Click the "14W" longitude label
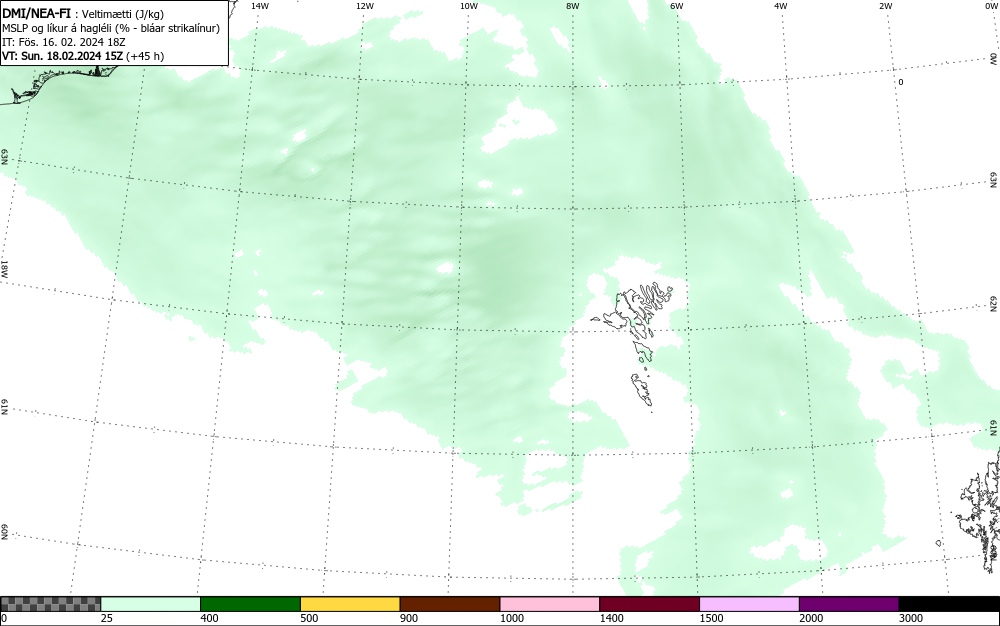Viewport: 1000px width, 626px height. (x=260, y=6)
